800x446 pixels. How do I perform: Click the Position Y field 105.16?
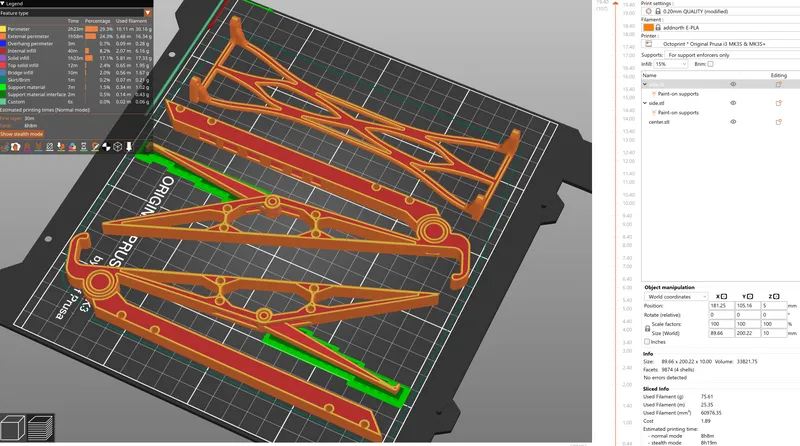[747, 306]
